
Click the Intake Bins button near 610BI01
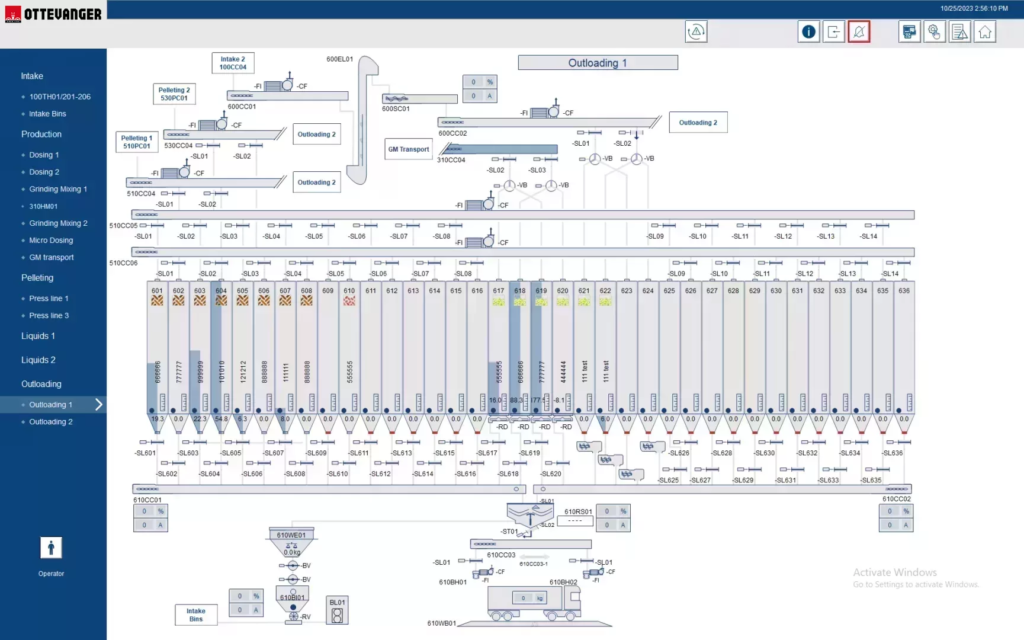(196, 613)
